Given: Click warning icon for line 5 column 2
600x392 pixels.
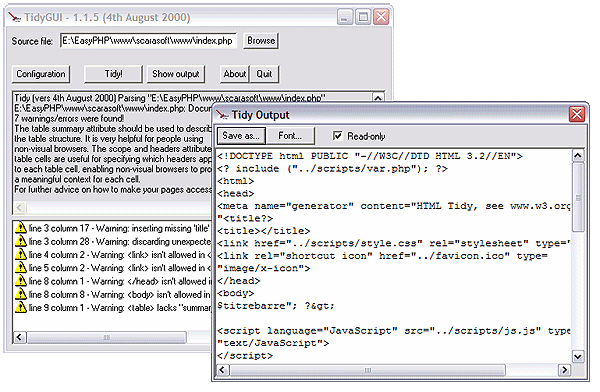Looking at the screenshot, I should [20, 268].
